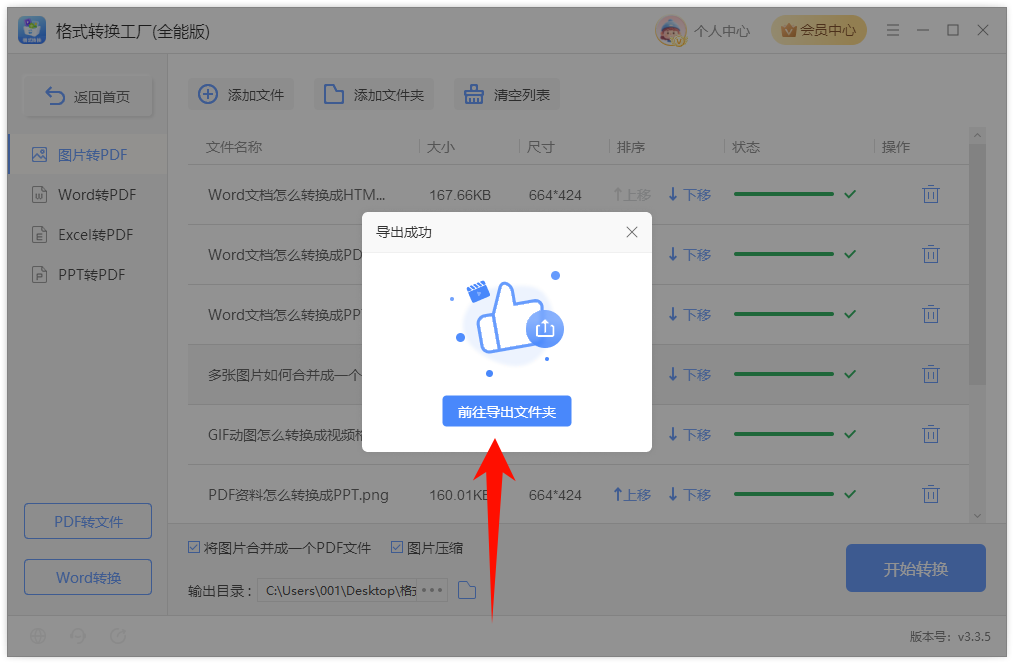
Task: Click the 状态 column header
Action: tap(746, 147)
